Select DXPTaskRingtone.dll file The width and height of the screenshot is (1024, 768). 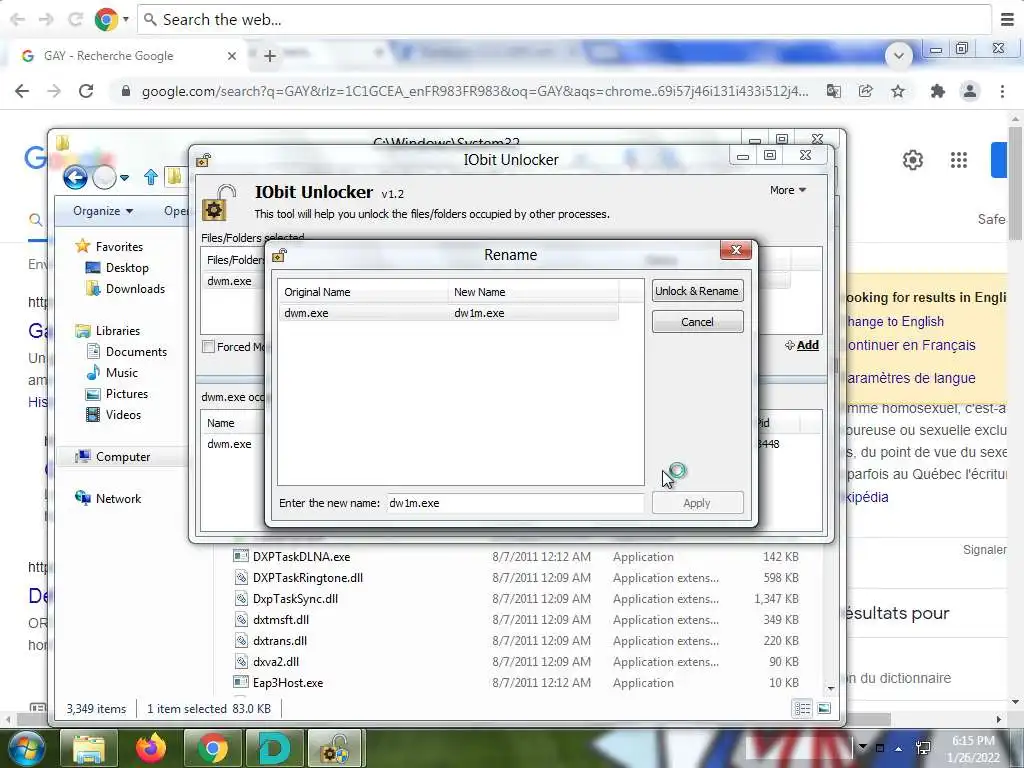(x=308, y=577)
